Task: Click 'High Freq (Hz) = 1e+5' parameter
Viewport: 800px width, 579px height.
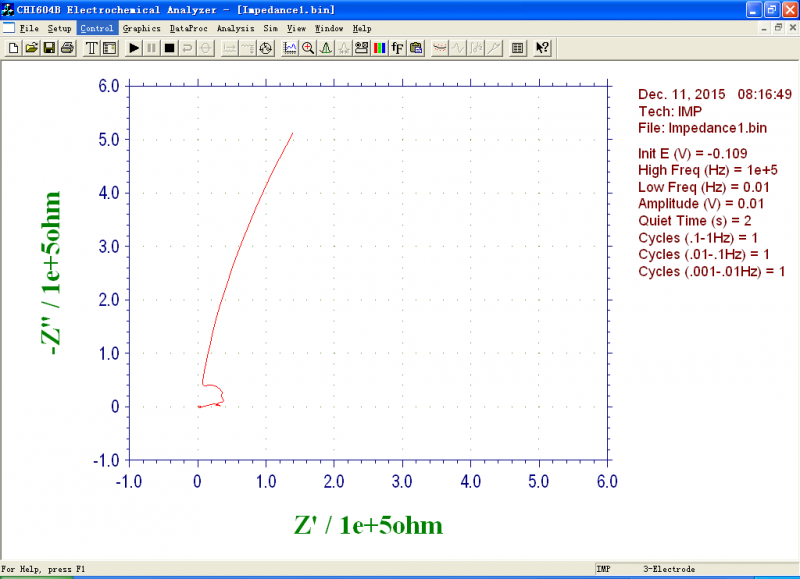Action: point(708,170)
